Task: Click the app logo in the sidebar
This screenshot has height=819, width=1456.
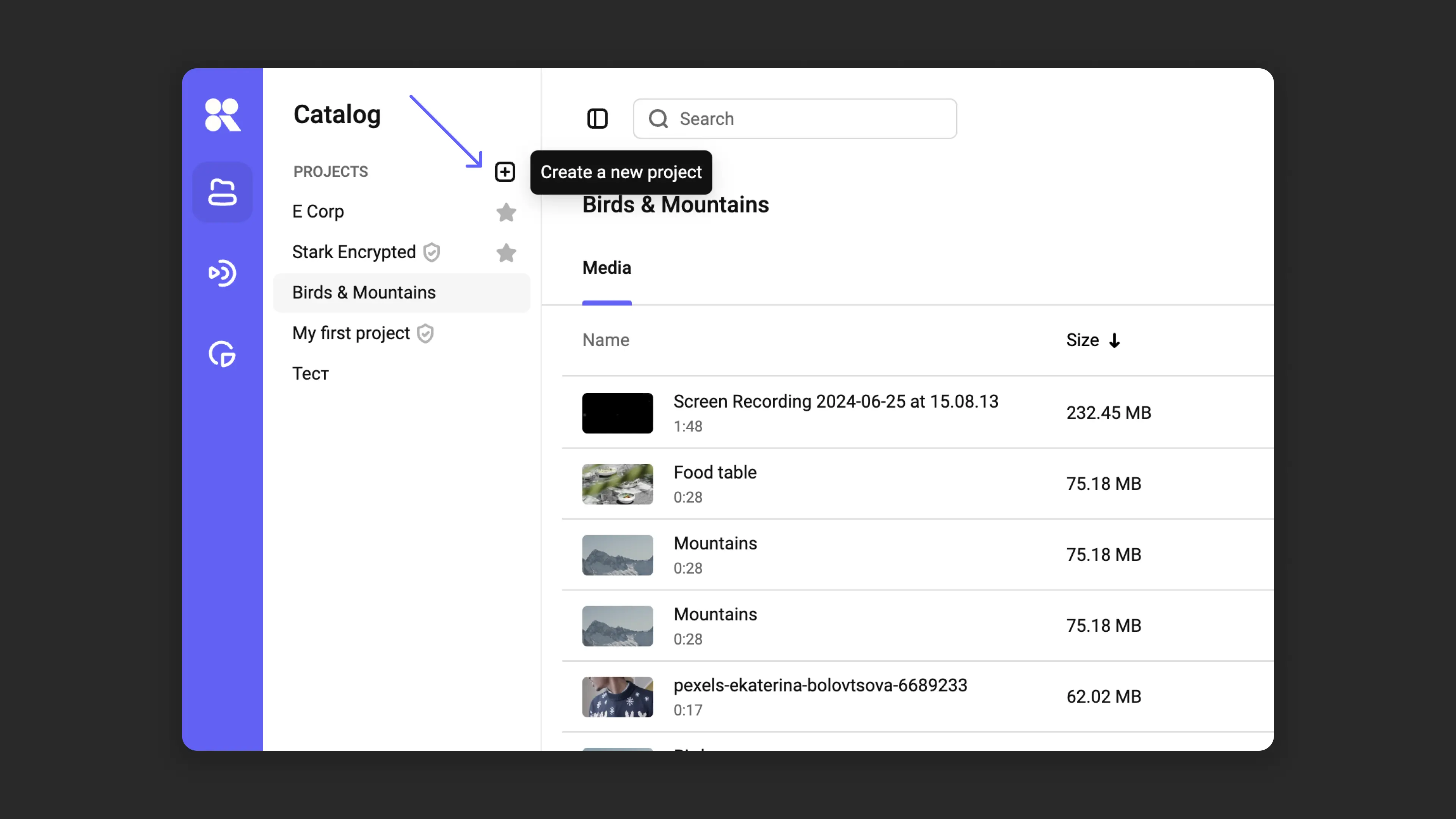Action: click(x=223, y=115)
